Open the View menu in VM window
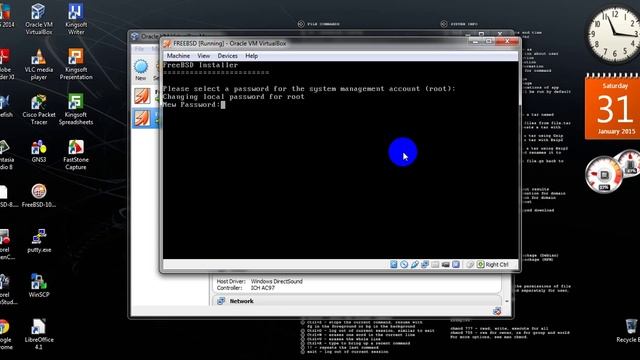Image resolution: width=640 pixels, height=360 pixels. [204, 56]
